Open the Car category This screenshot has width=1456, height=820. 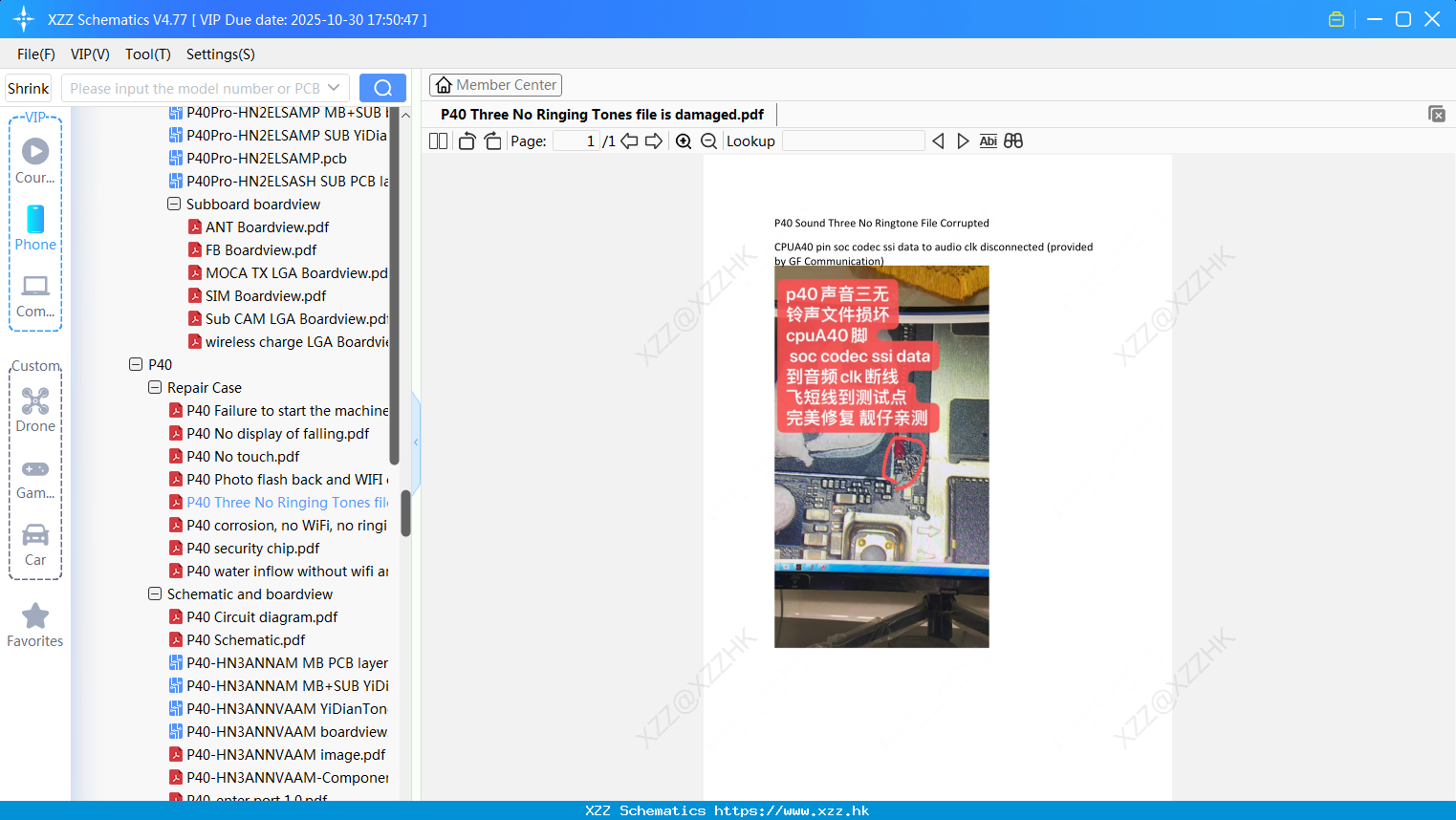pyautogui.click(x=35, y=544)
